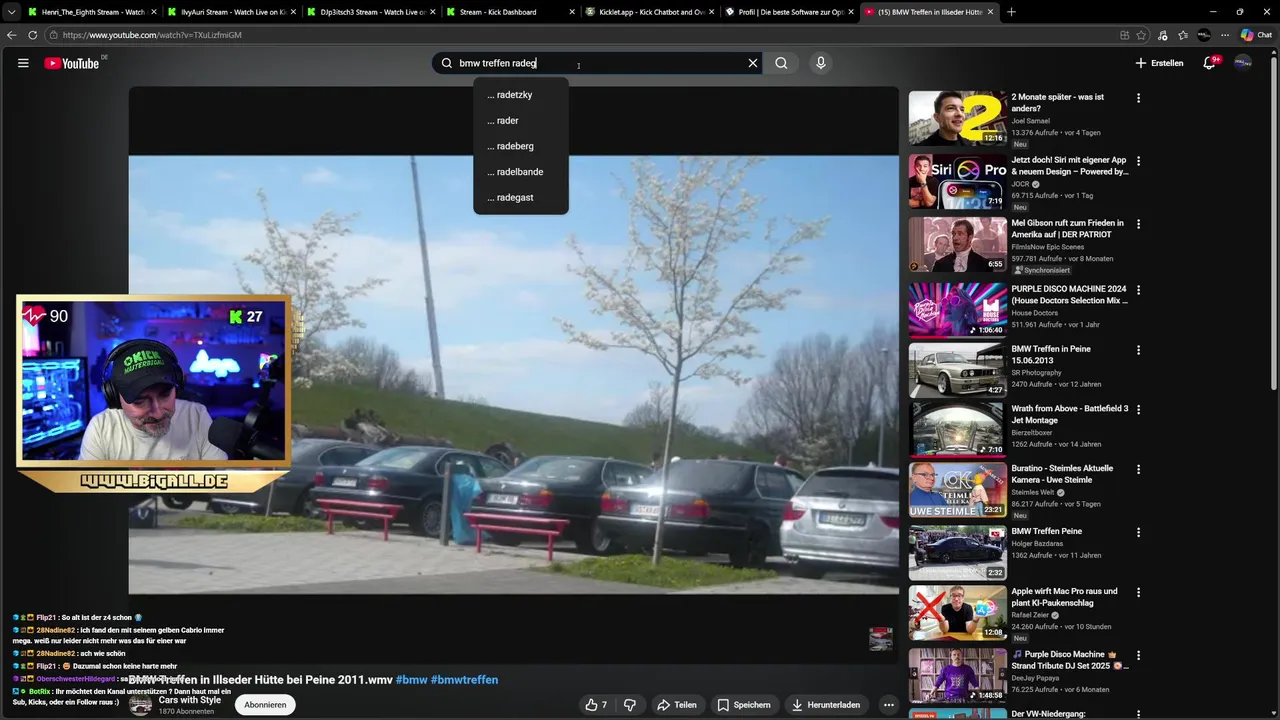The width and height of the screenshot is (1280, 720).
Task: Reload the page
Action: tap(33, 35)
